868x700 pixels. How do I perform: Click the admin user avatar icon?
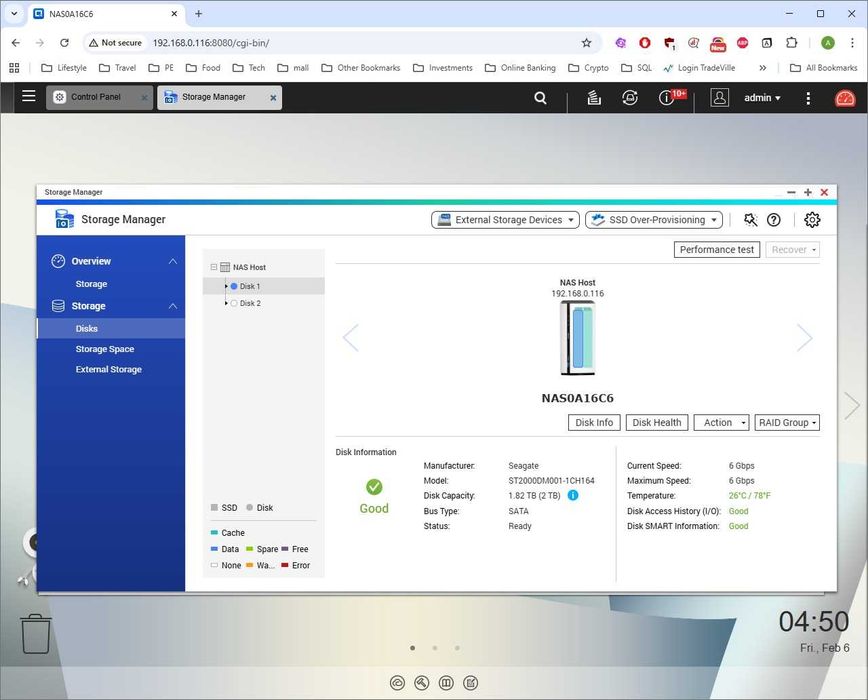click(719, 97)
